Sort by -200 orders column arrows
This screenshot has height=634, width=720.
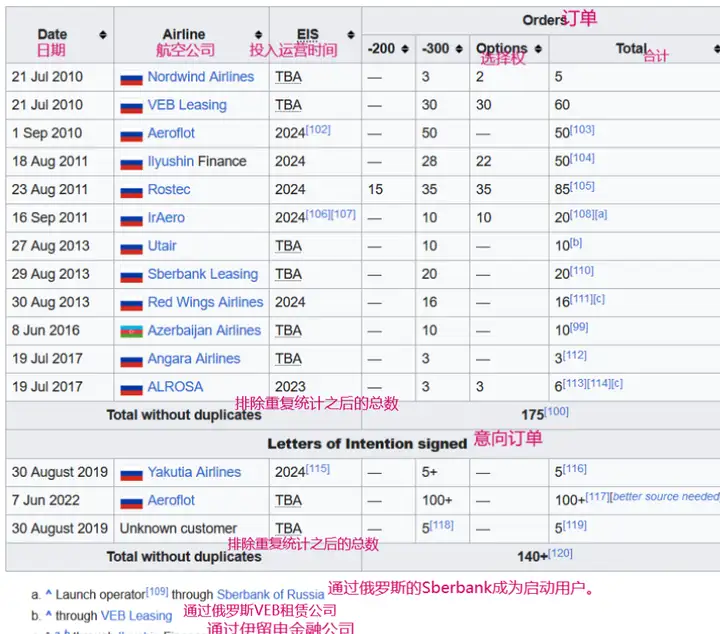click(x=405, y=49)
